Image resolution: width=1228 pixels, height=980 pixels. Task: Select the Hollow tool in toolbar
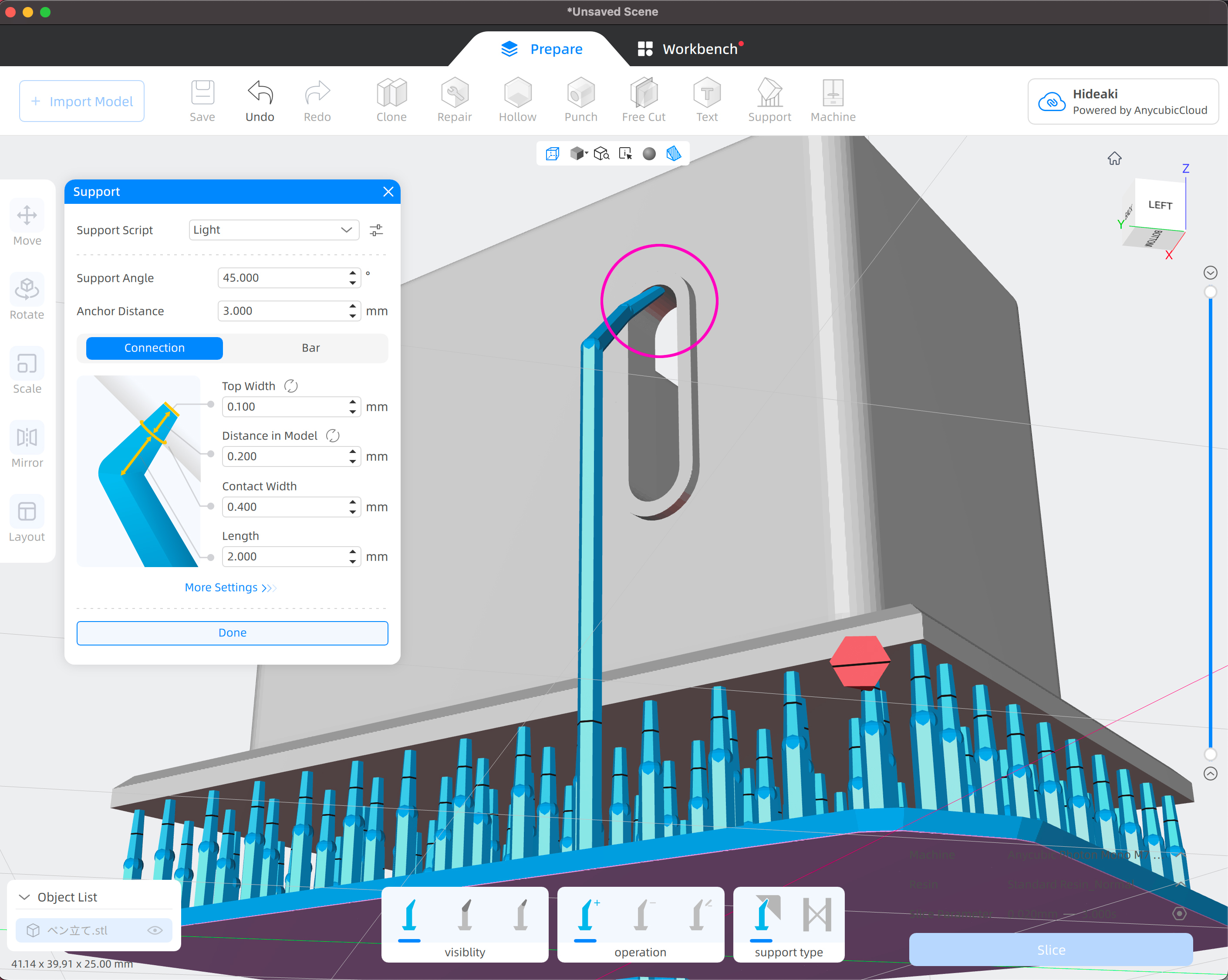517,100
